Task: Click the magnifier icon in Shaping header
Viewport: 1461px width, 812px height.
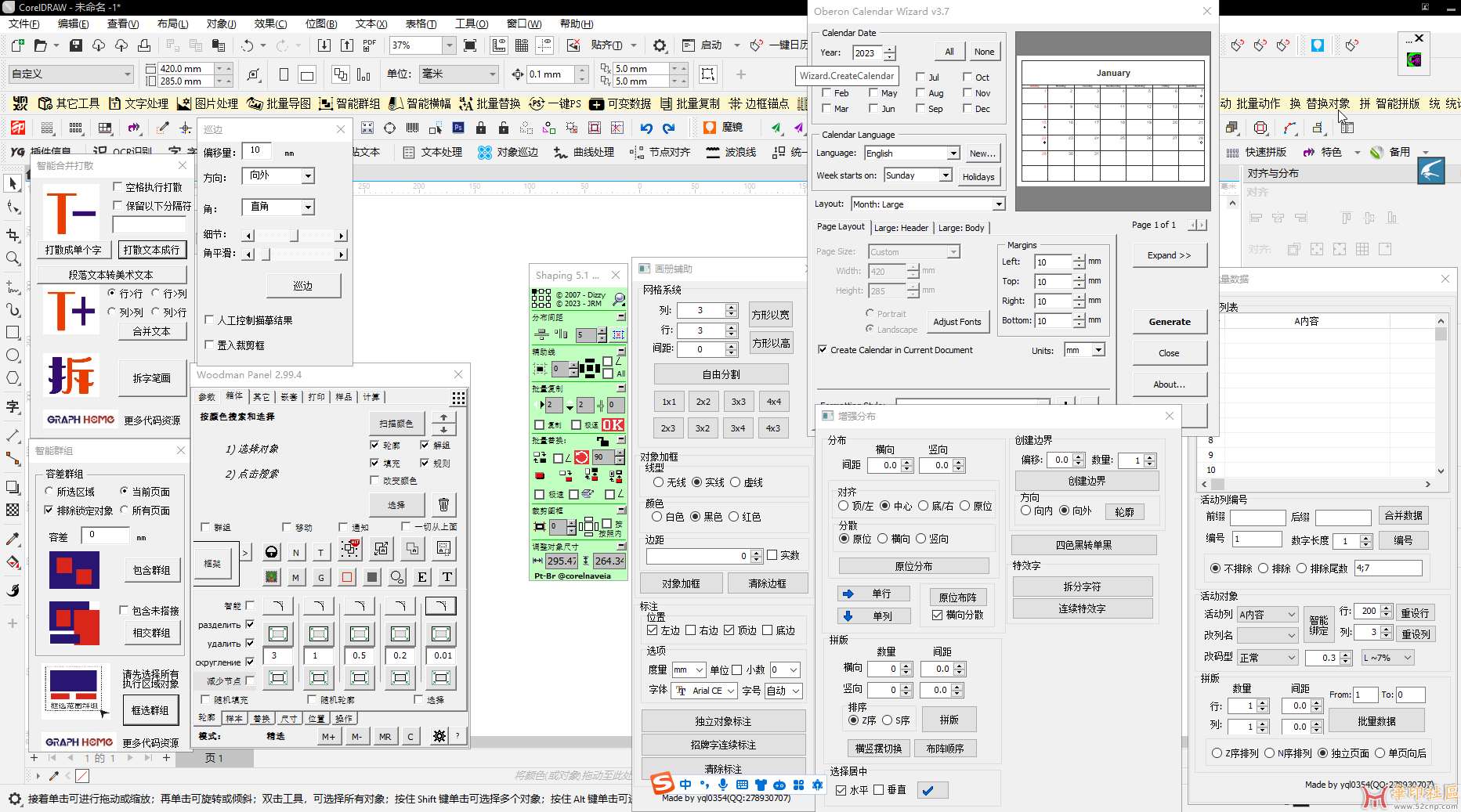Action: [x=619, y=298]
